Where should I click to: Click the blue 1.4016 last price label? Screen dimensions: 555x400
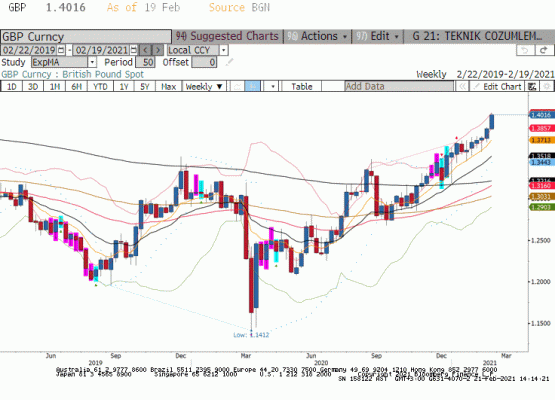tap(542, 115)
